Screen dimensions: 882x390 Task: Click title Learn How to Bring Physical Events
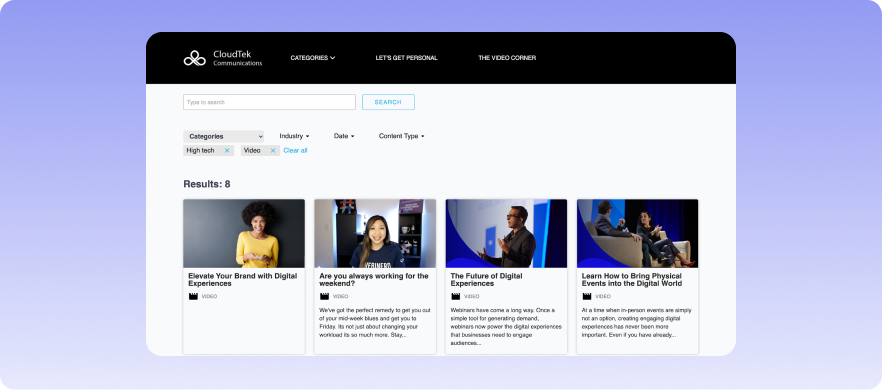click(632, 280)
